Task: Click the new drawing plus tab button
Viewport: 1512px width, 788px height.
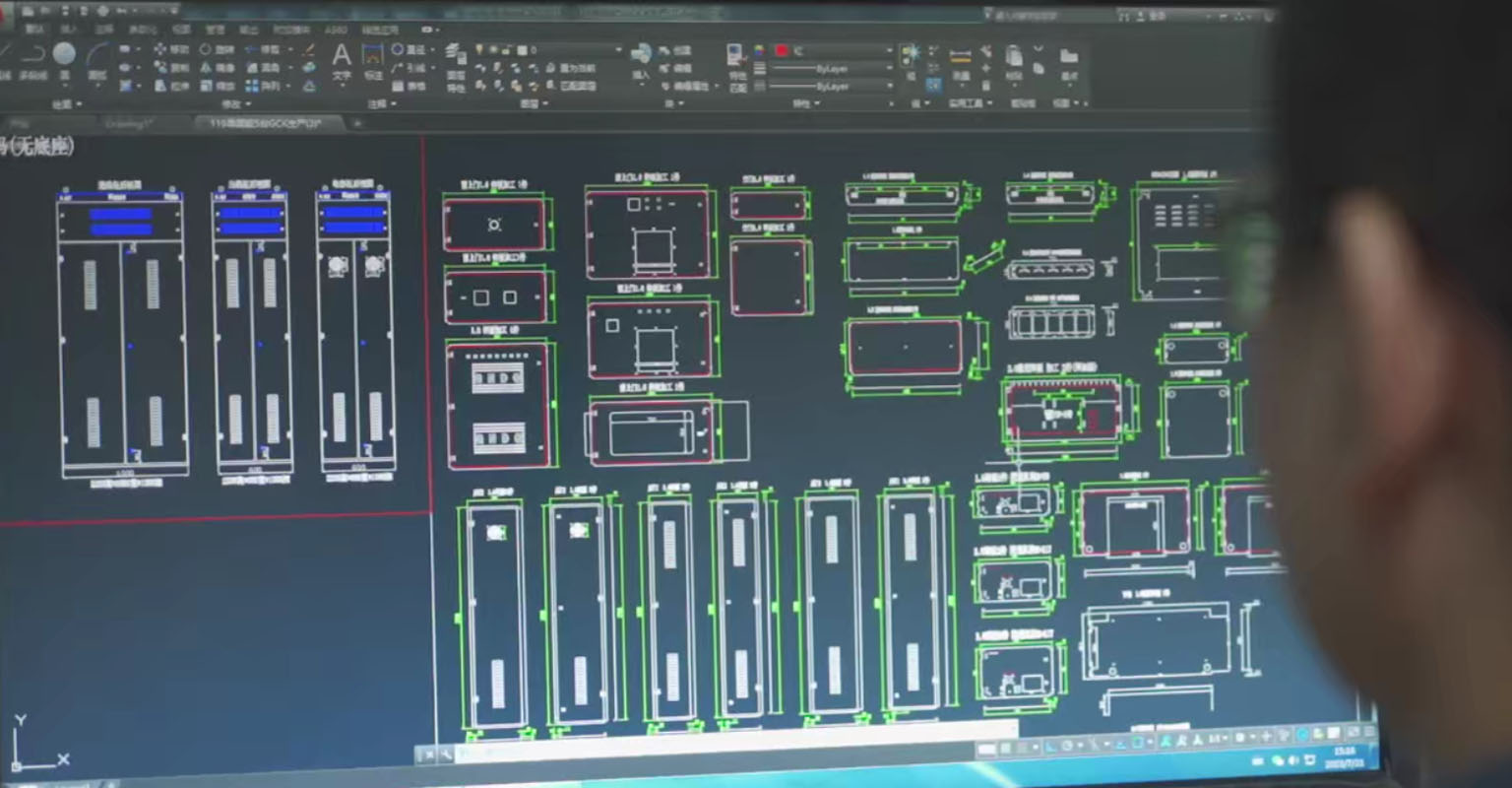Action: point(357,123)
